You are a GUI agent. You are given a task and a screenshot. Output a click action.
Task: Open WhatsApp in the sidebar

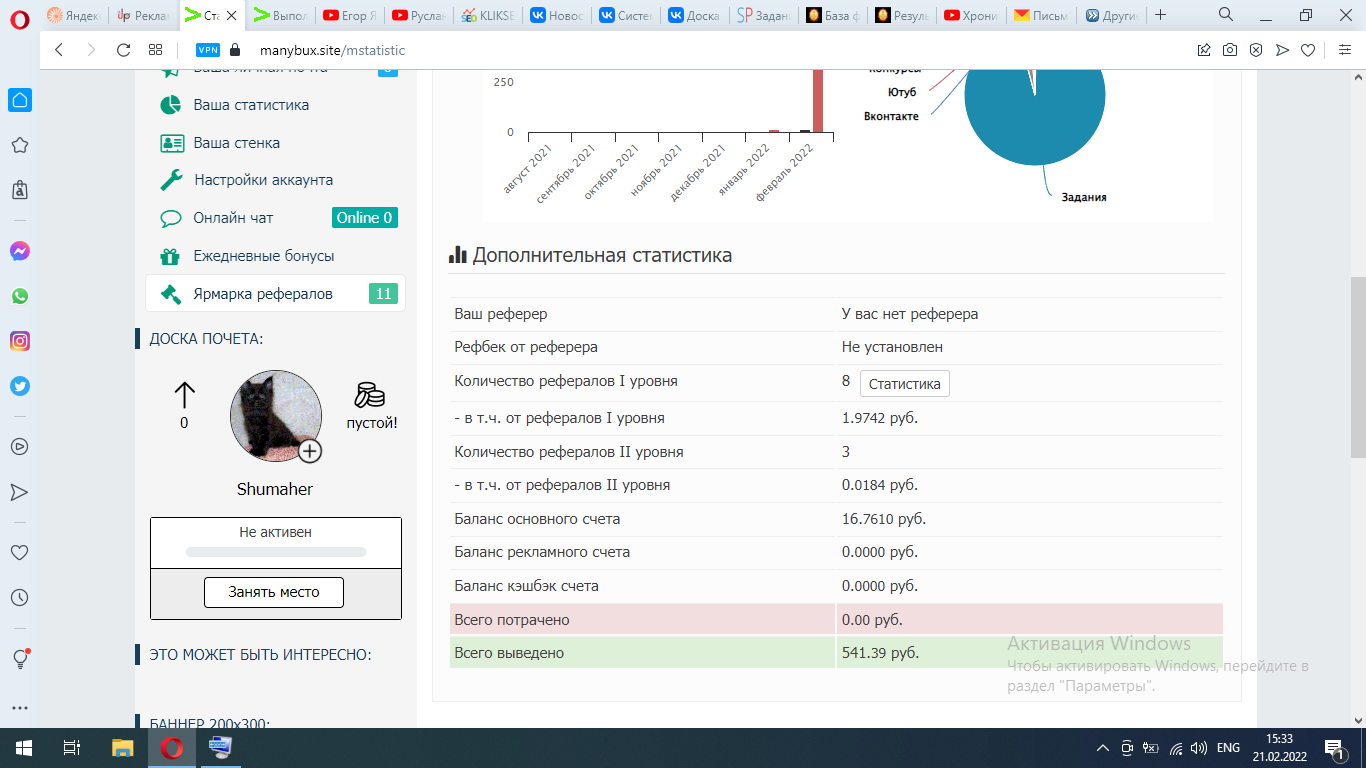coord(19,296)
